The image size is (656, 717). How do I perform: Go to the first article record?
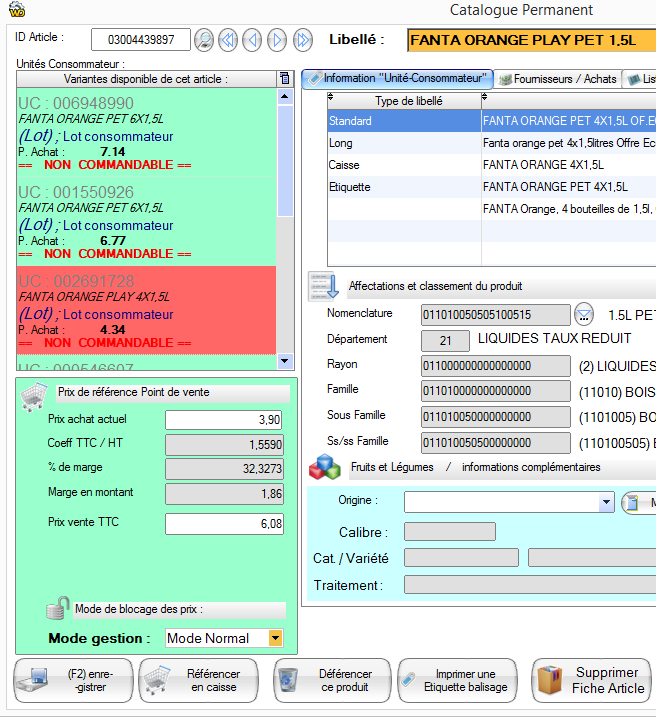click(228, 40)
